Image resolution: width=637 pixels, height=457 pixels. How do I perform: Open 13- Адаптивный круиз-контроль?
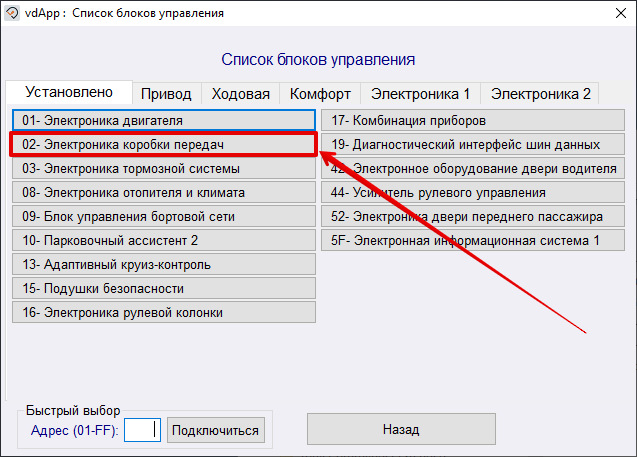click(164, 264)
